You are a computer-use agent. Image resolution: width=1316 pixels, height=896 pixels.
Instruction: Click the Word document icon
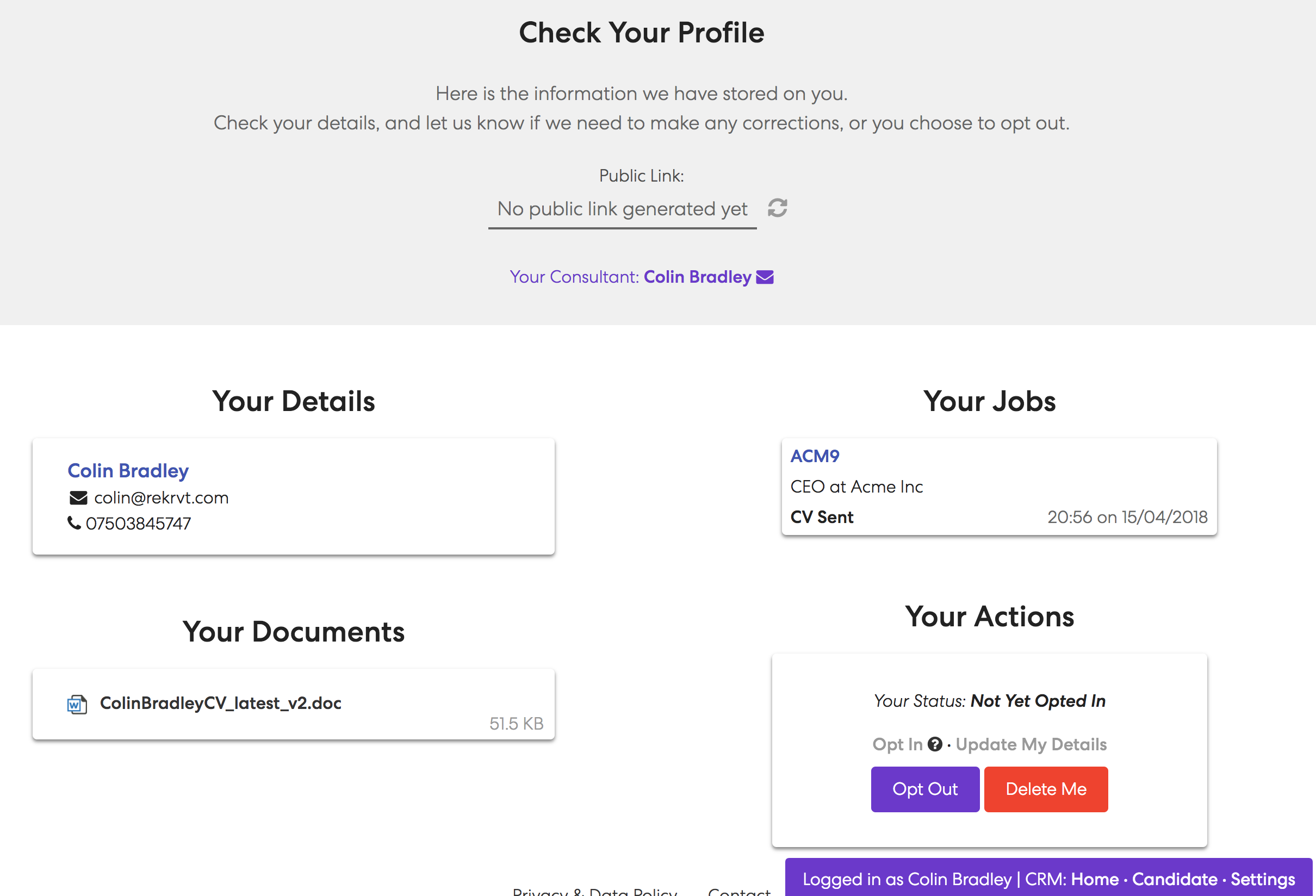[77, 704]
